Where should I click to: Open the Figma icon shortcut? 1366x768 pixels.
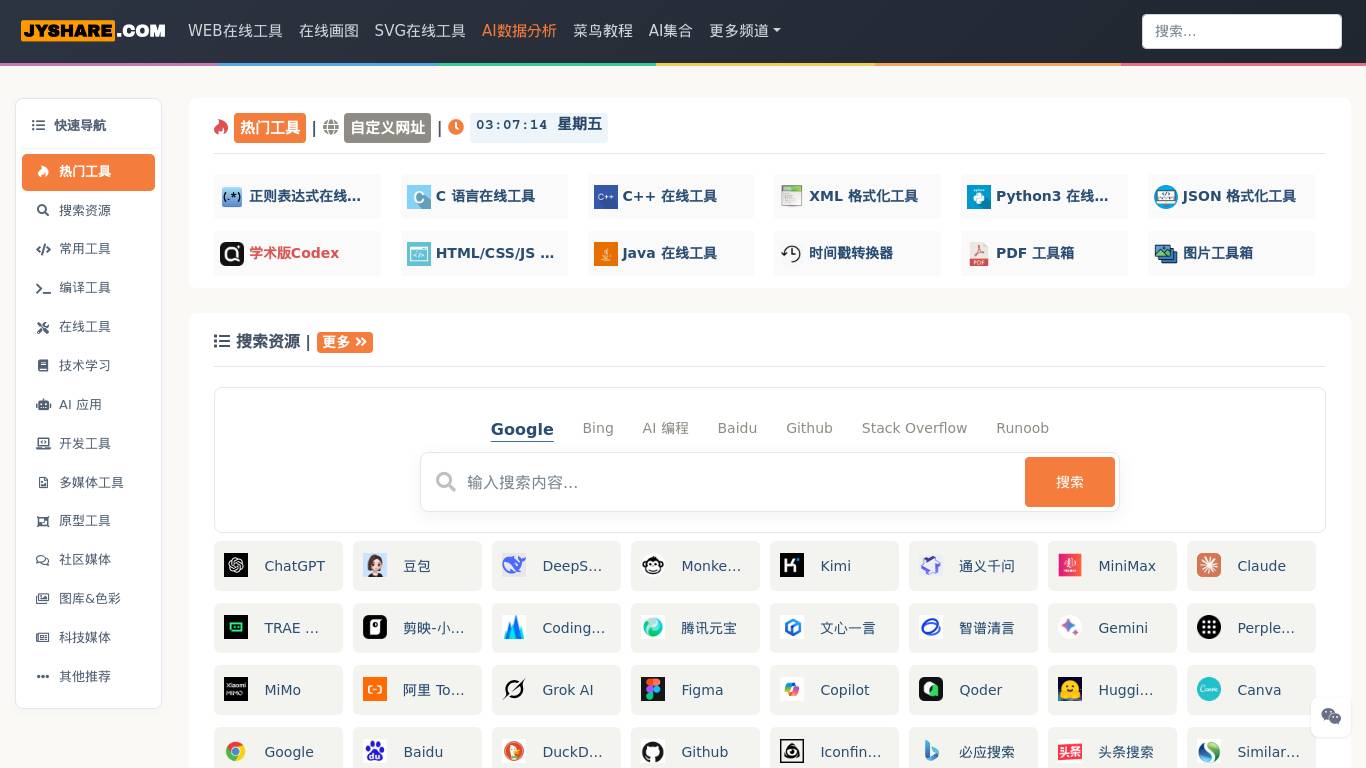click(653, 690)
